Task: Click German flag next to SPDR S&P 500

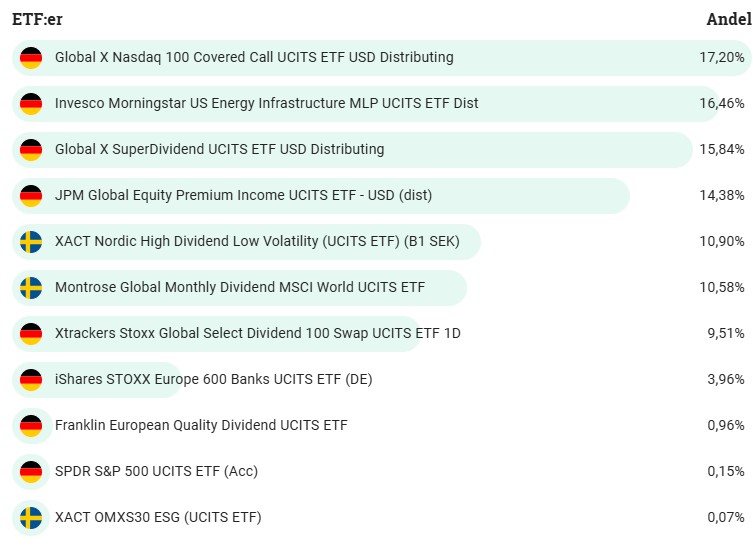Action: (x=31, y=472)
